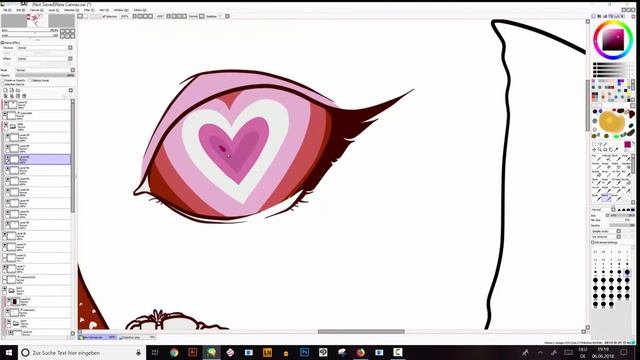The width and height of the screenshot is (640, 360).
Task: Open the brush blend mode Normal dropdown
Action: click(613, 210)
